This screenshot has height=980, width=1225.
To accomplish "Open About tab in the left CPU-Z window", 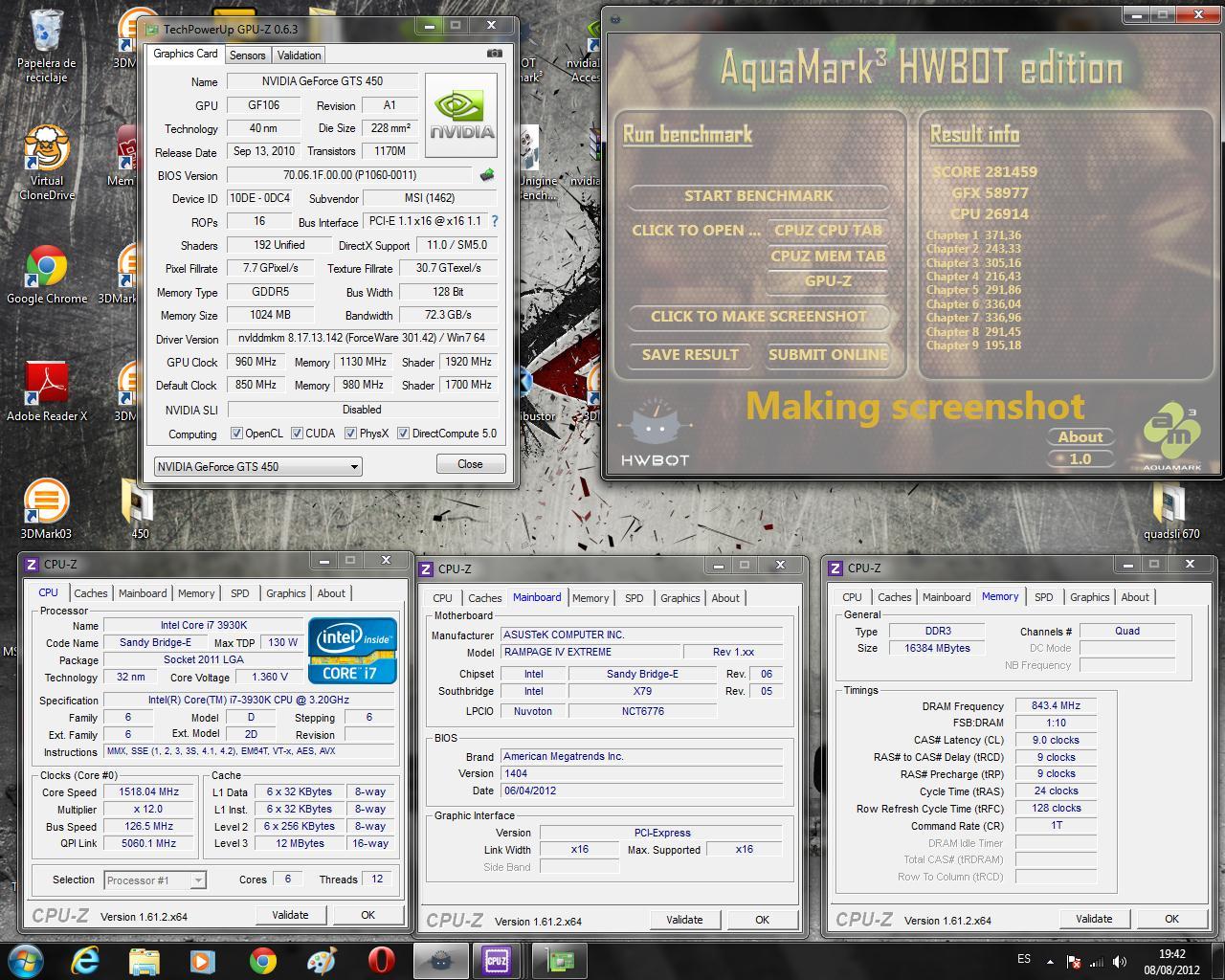I will click(332, 593).
